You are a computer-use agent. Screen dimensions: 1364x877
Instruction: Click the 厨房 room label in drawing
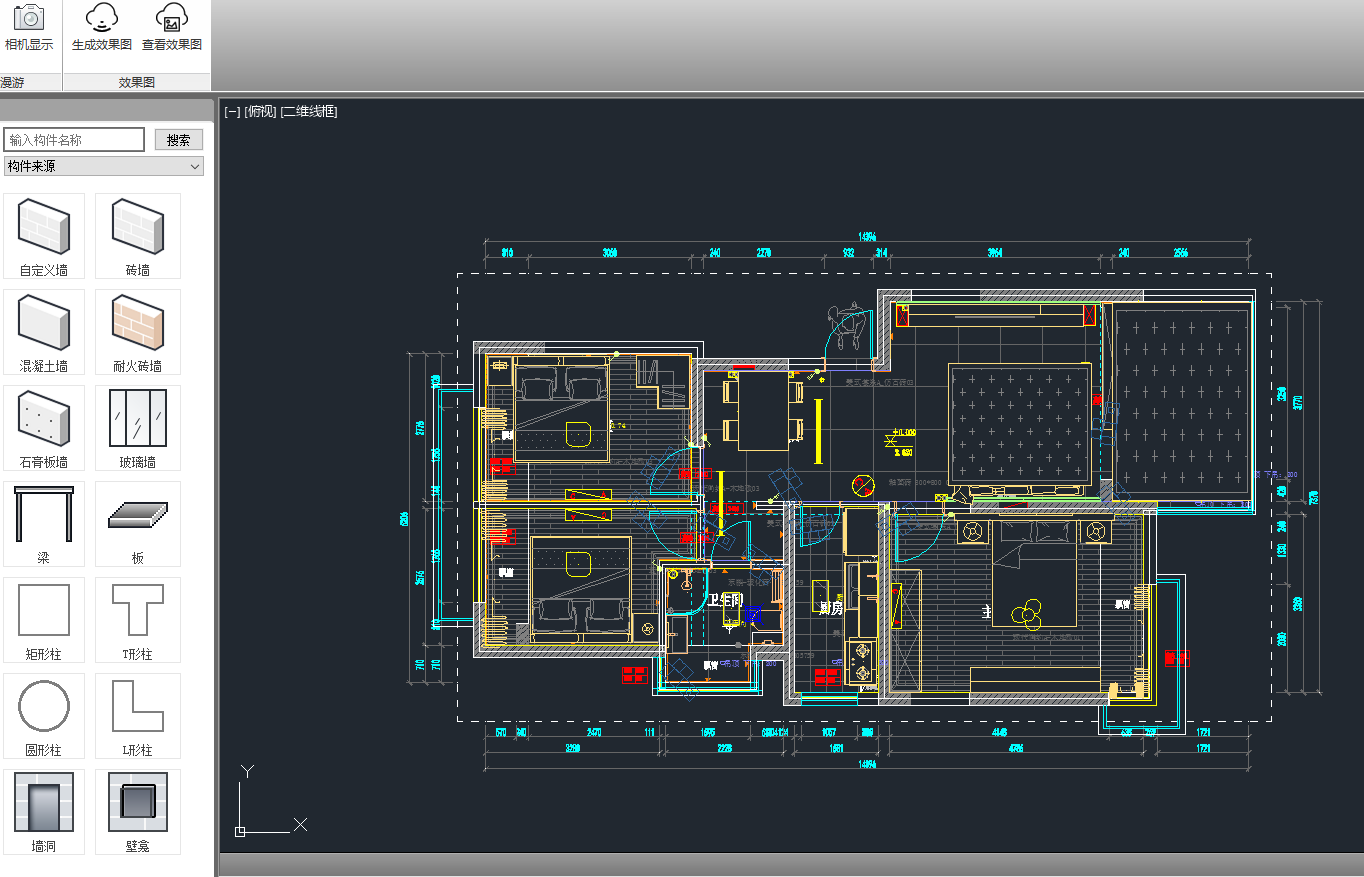(831, 608)
